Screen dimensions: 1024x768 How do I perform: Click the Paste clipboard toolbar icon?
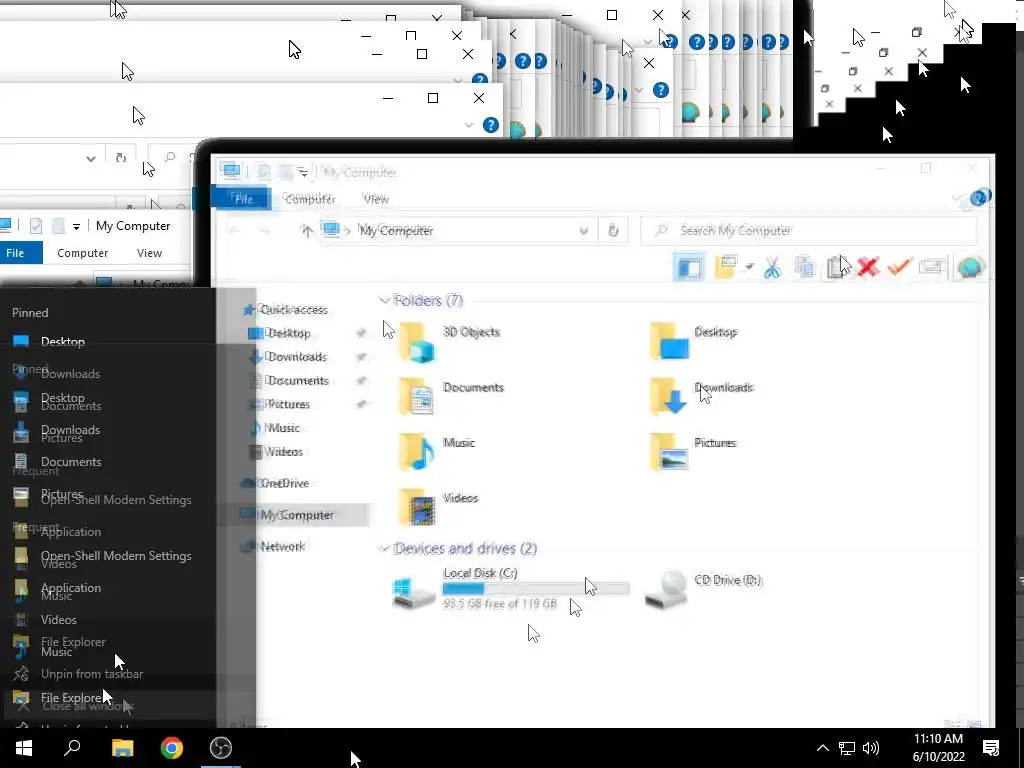(836, 267)
